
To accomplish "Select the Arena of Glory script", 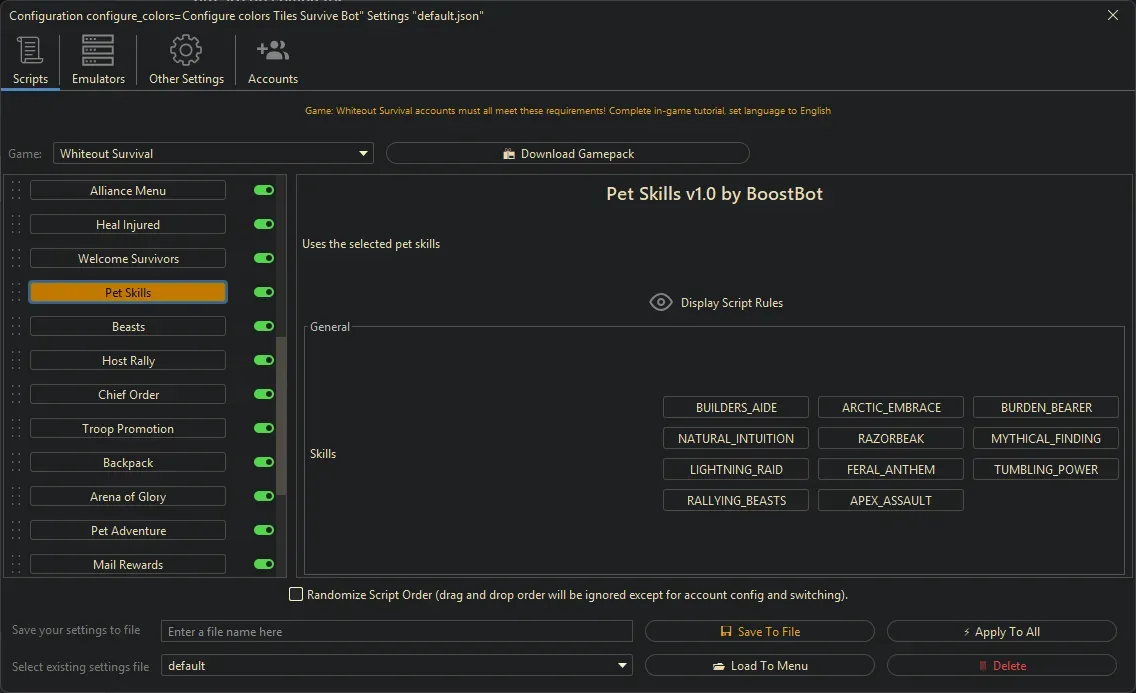I will coord(128,497).
